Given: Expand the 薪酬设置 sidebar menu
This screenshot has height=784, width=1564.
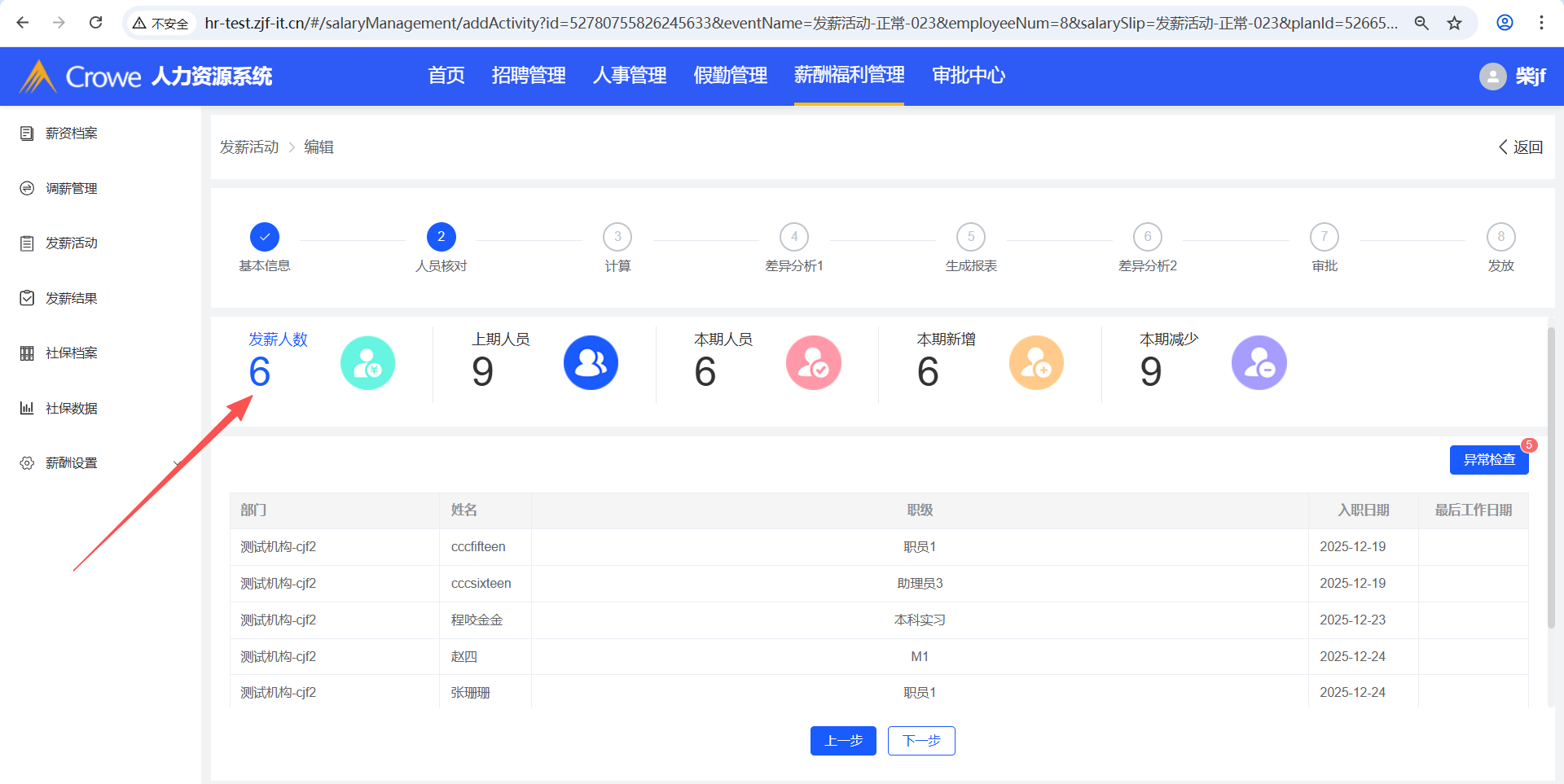Looking at the screenshot, I should point(71,463).
